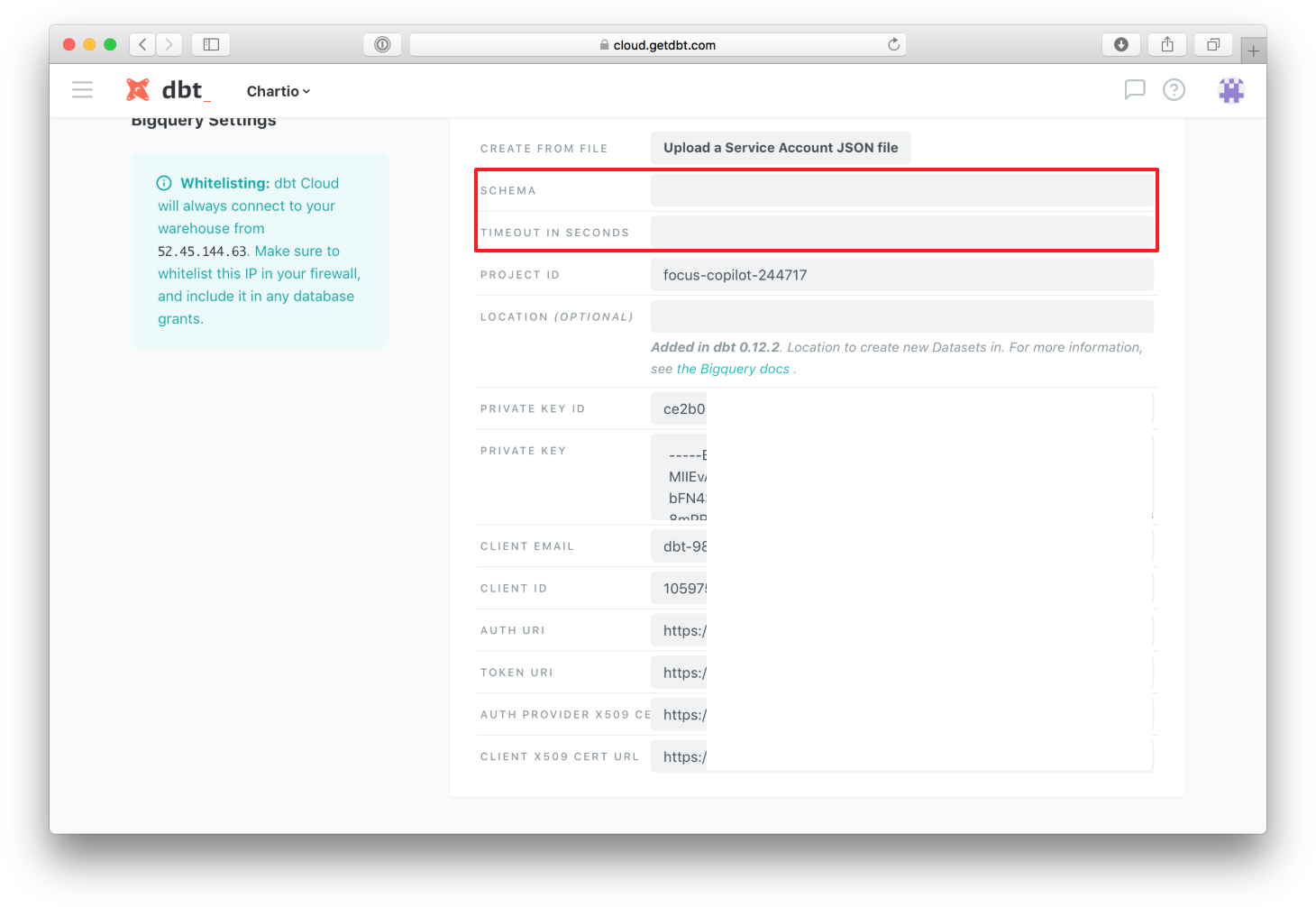The width and height of the screenshot is (1316, 907).
Task: Open the chat message icon
Action: [1134, 89]
